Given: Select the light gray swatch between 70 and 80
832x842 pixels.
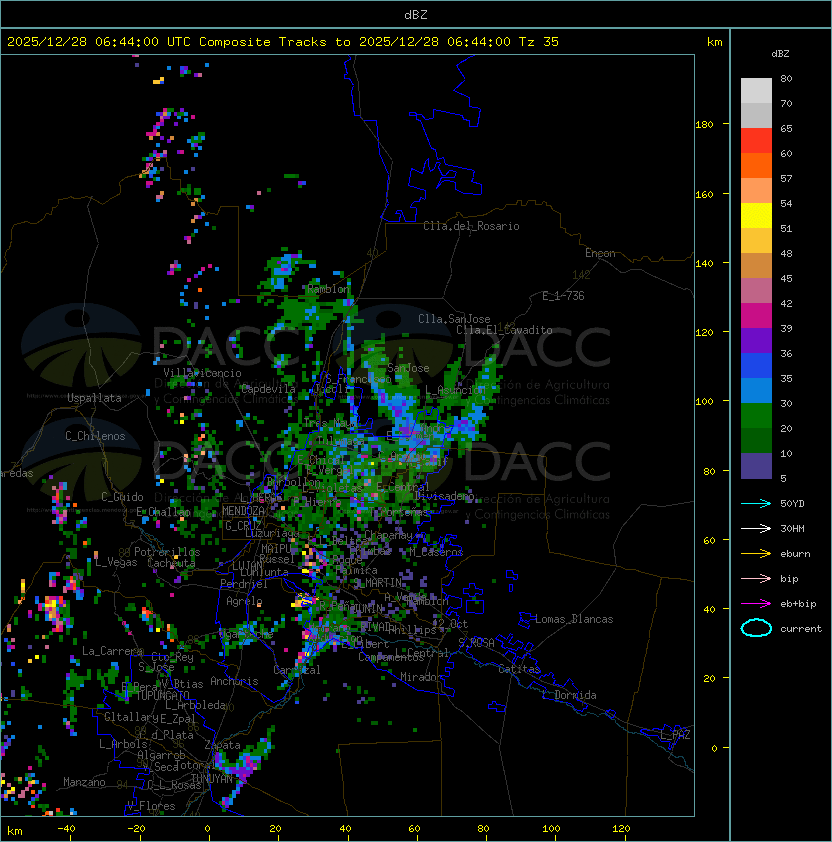Looking at the screenshot, I should [x=756, y=91].
